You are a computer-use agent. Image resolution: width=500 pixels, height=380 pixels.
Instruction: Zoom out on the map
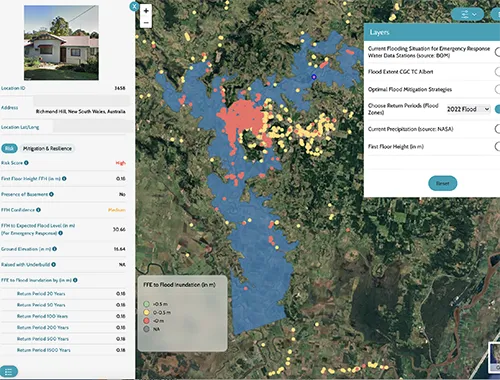[146, 22]
